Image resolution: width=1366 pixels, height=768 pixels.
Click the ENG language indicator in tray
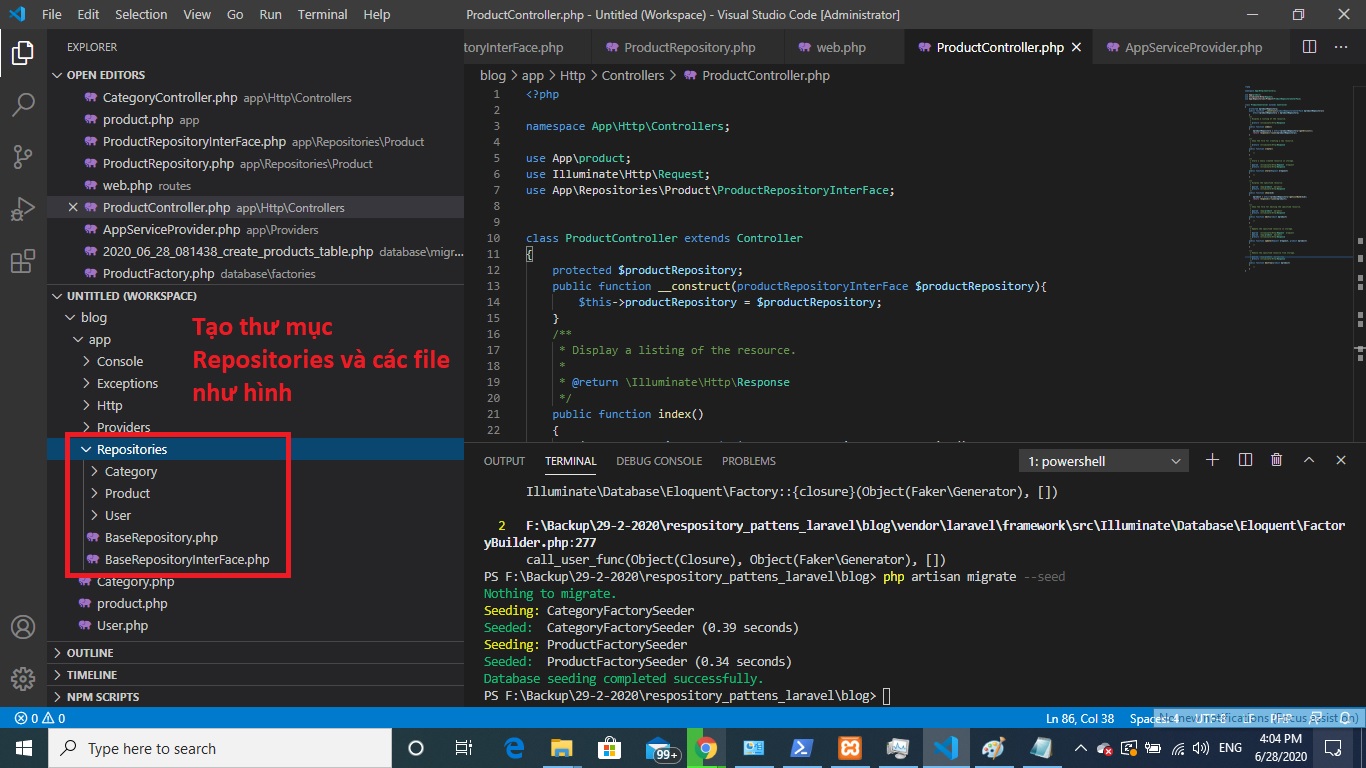point(1230,748)
